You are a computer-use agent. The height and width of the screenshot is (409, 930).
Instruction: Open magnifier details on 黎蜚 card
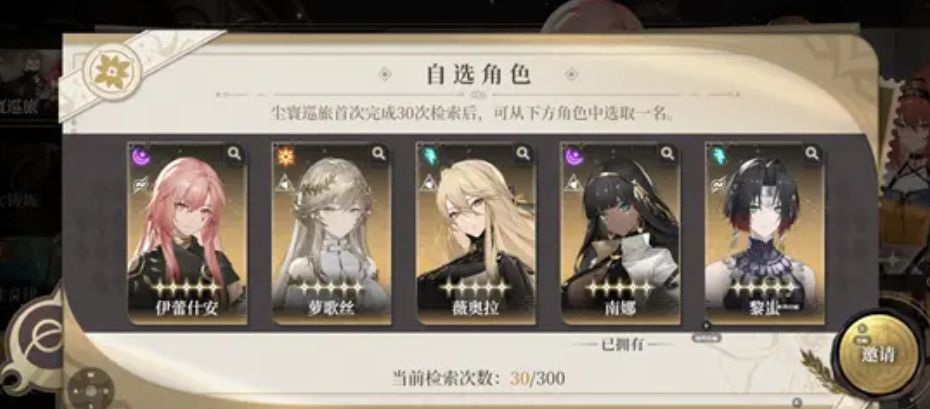(x=812, y=154)
